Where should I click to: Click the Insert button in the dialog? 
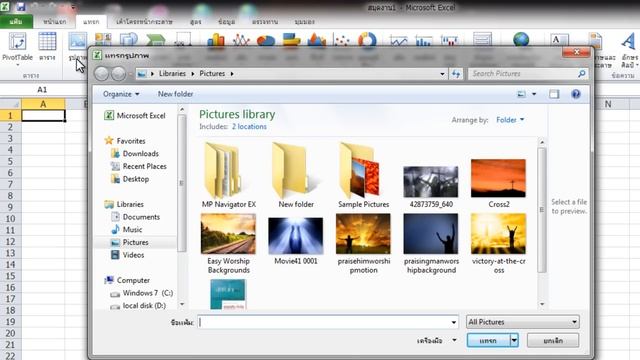(x=489, y=340)
